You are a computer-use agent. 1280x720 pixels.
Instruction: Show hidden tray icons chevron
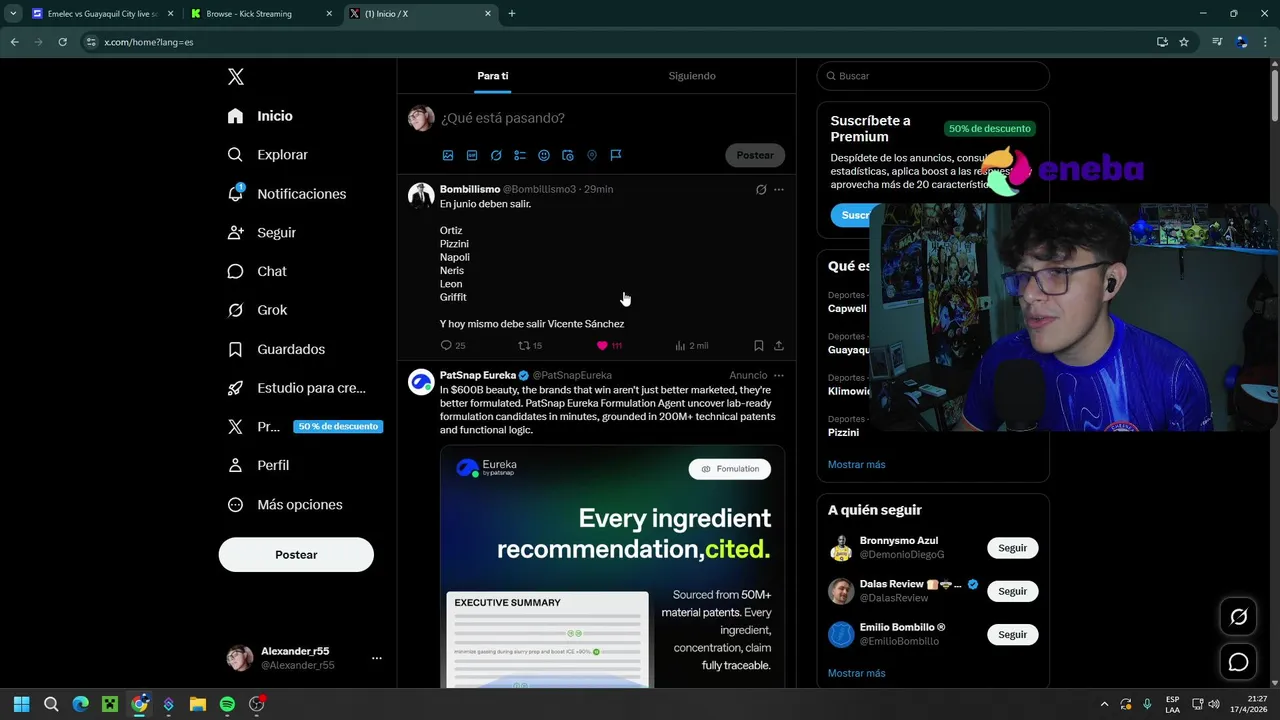pyautogui.click(x=1104, y=704)
